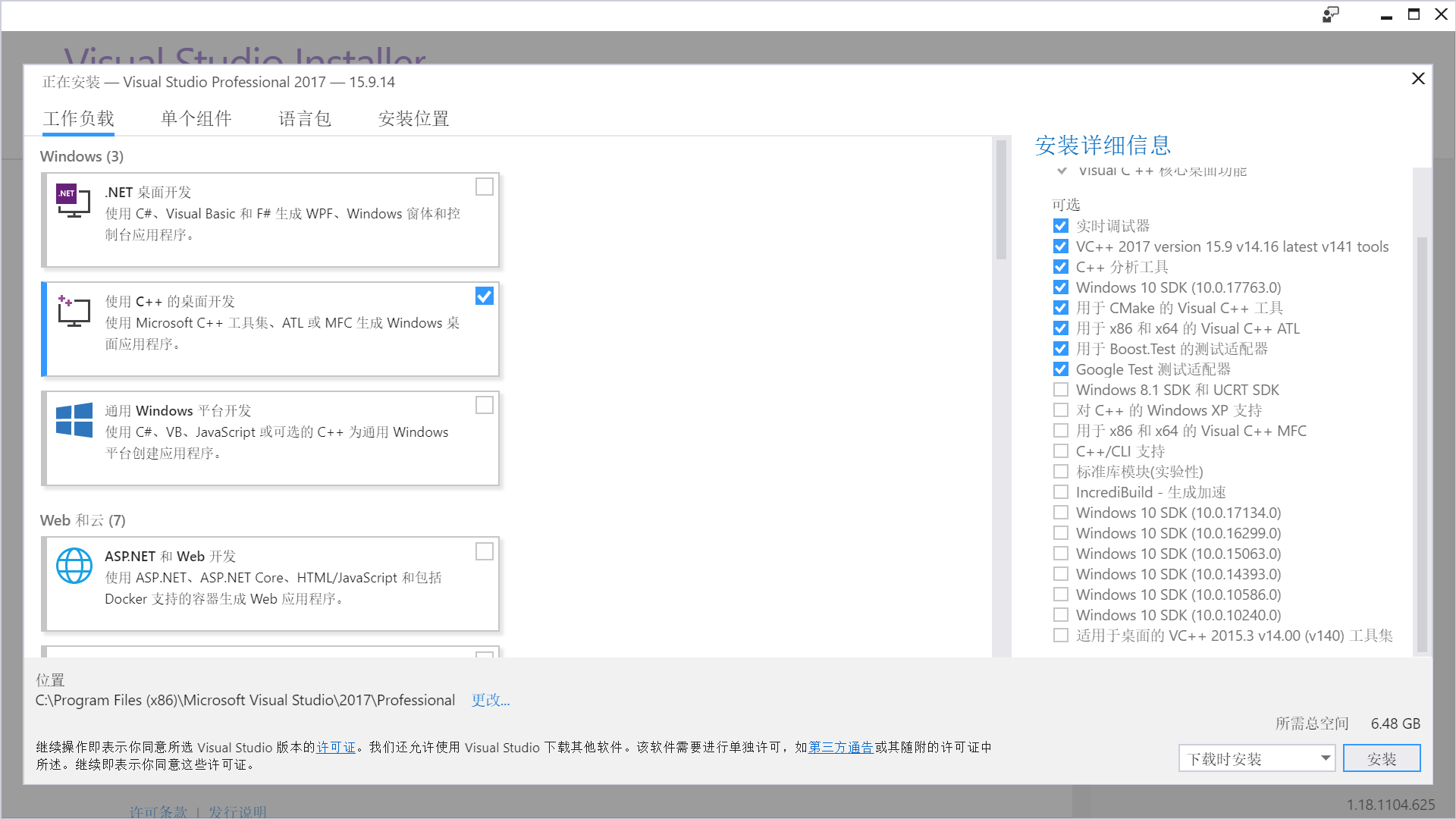Screen dimensions: 1456x819
Task: Uncheck 用于 CMake 的 Visual C++ 工具
Action: pyautogui.click(x=1061, y=308)
